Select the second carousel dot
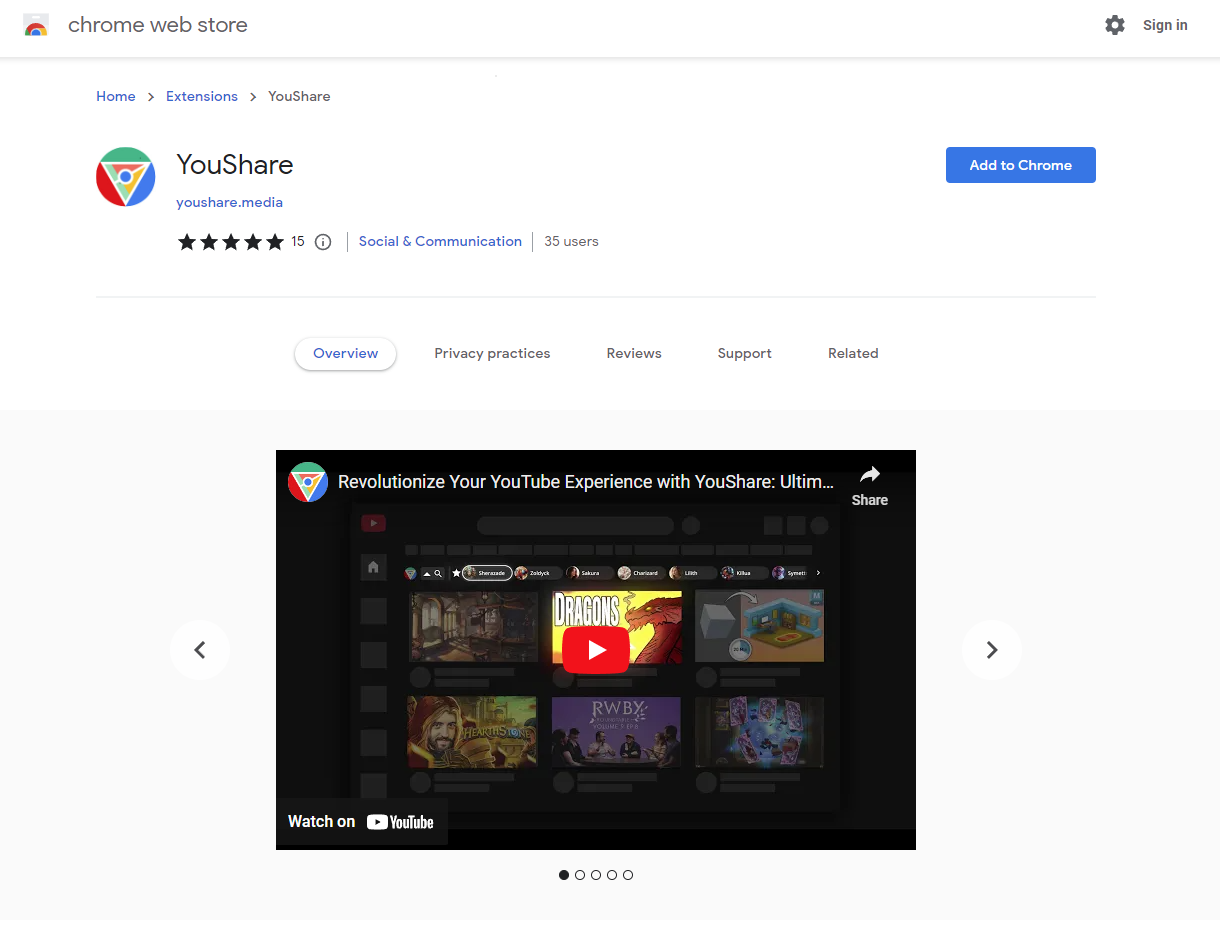 point(580,875)
